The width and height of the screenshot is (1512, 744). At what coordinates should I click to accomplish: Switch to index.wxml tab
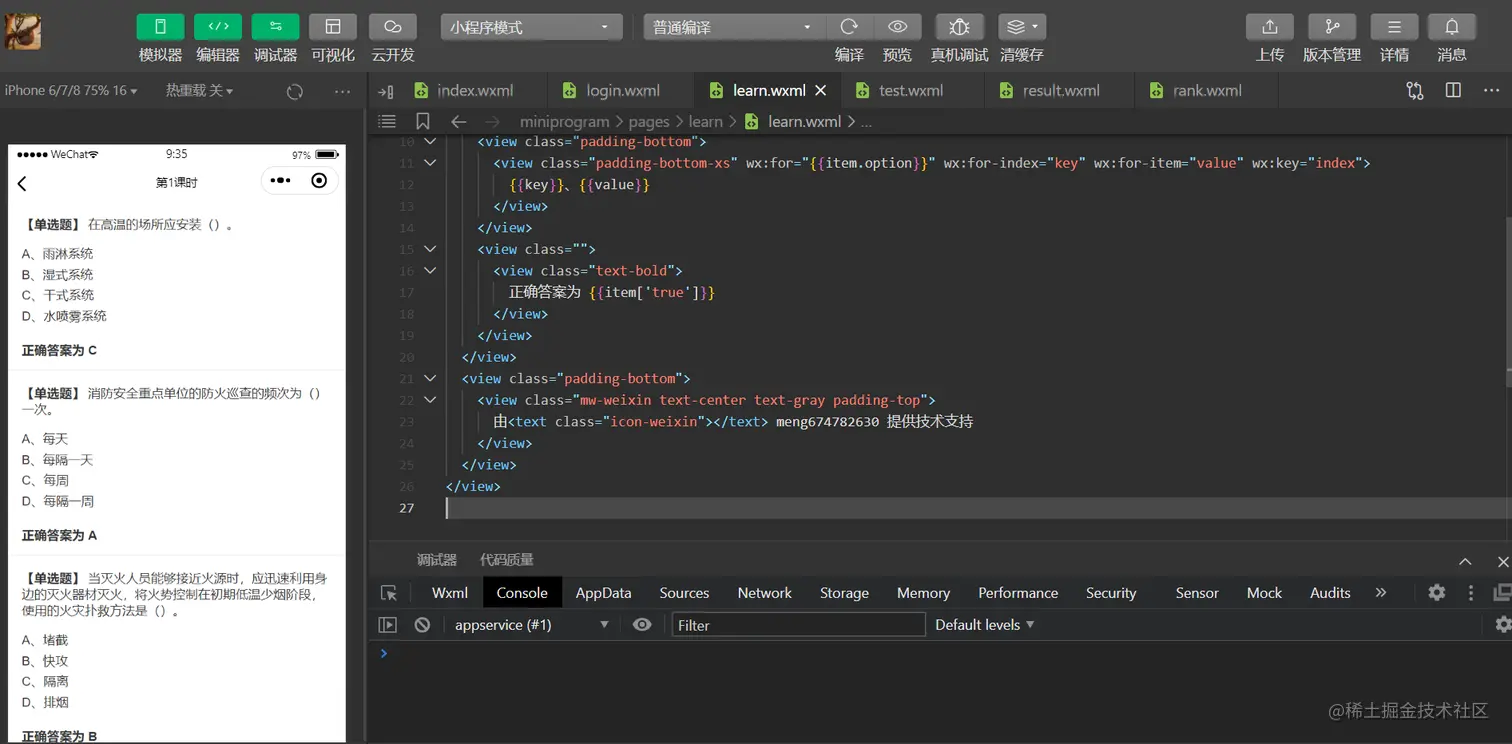pos(475,90)
